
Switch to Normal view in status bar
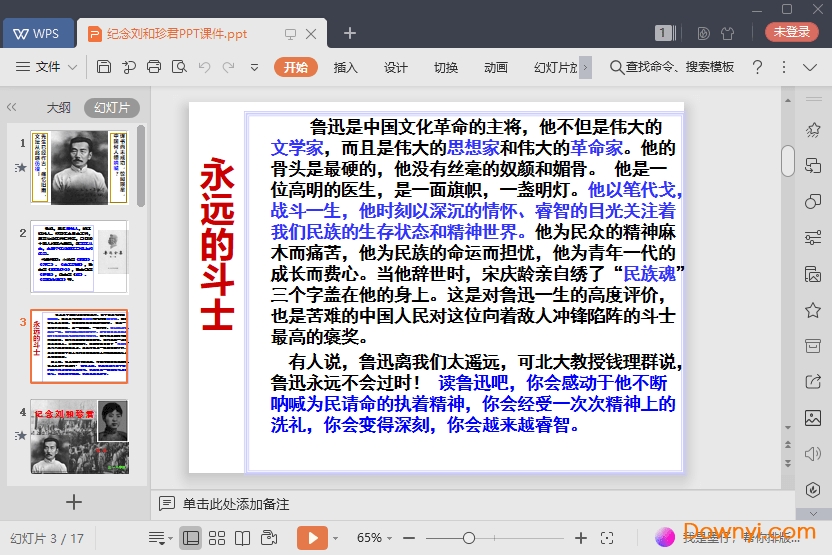pyautogui.click(x=190, y=538)
